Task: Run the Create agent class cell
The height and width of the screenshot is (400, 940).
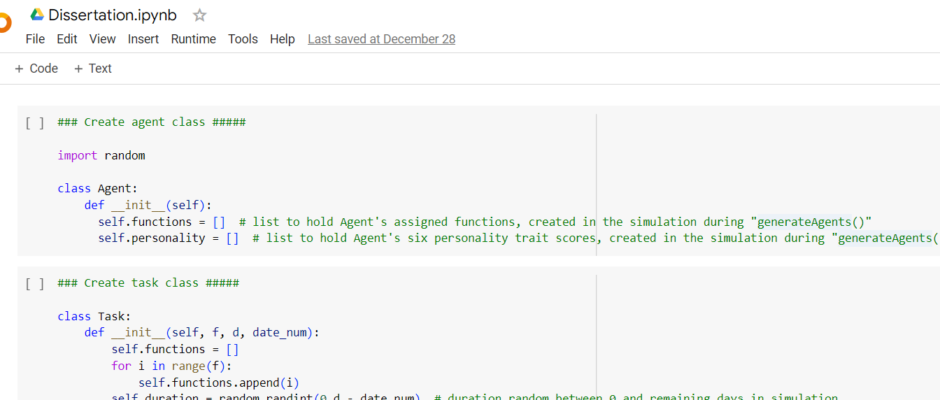Action: tap(34, 123)
